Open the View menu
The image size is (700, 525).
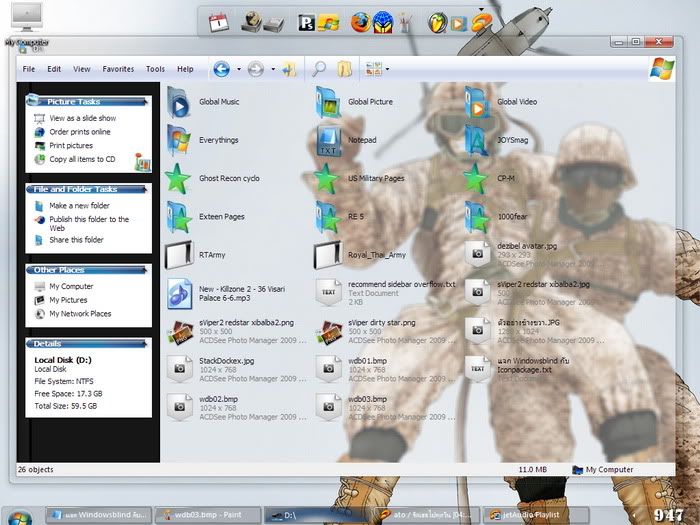tap(82, 69)
